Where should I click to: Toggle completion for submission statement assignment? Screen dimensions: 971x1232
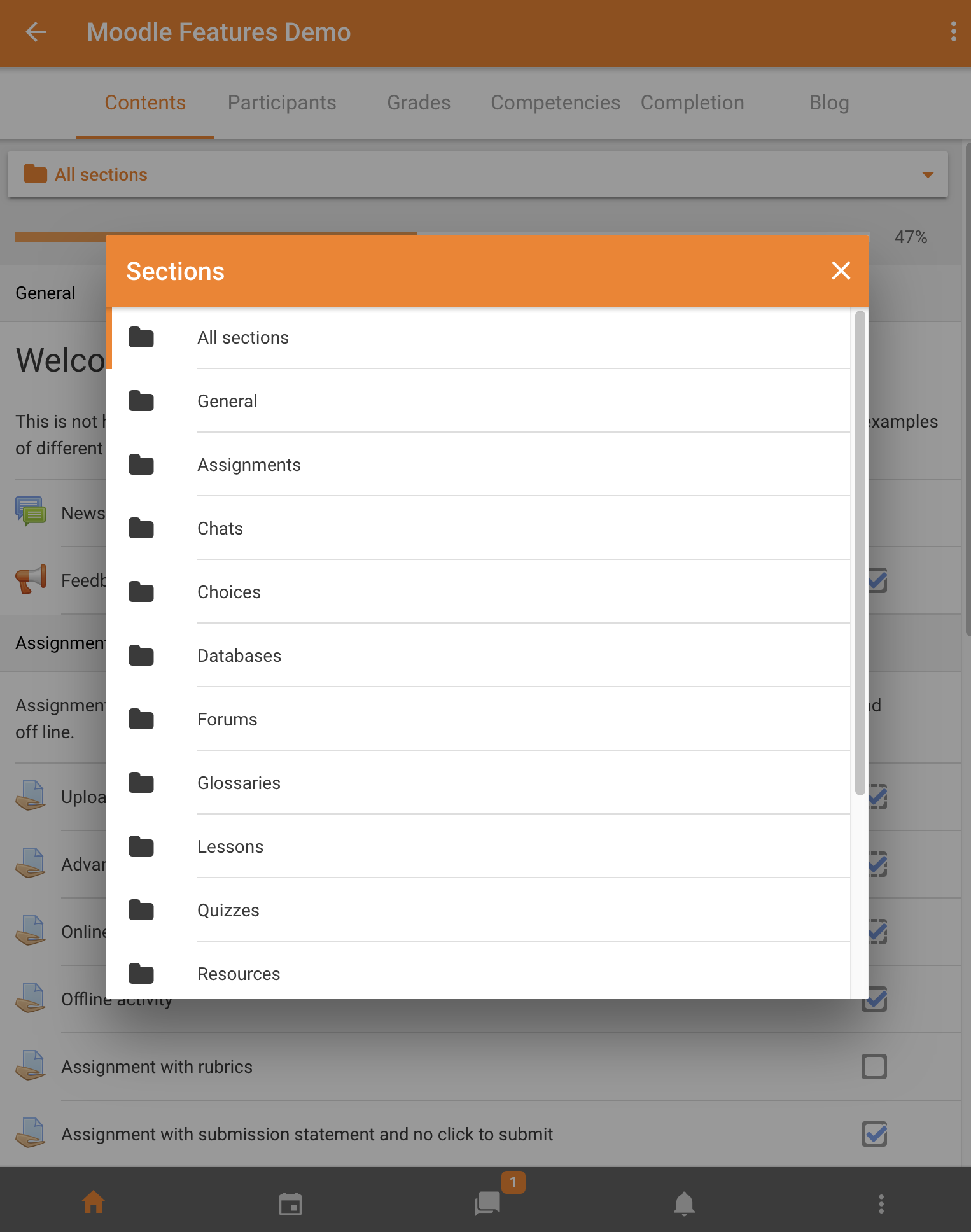click(874, 1134)
